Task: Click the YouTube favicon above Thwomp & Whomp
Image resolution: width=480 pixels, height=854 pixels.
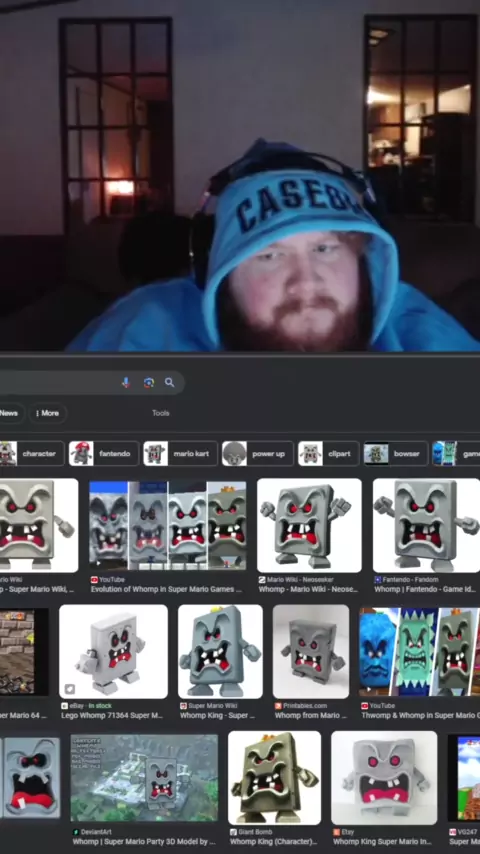Action: point(364,706)
